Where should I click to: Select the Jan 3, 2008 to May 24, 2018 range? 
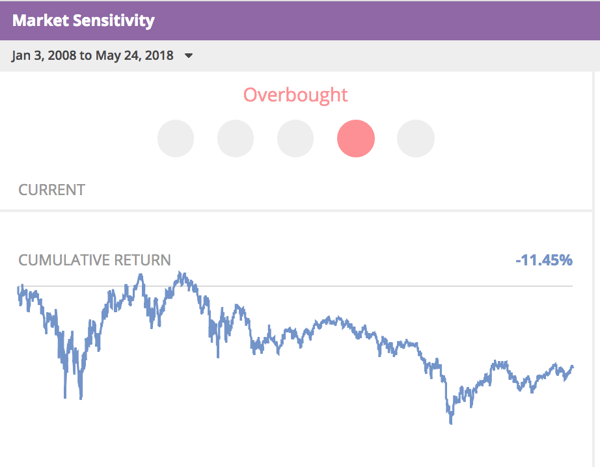pyautogui.click(x=92, y=56)
